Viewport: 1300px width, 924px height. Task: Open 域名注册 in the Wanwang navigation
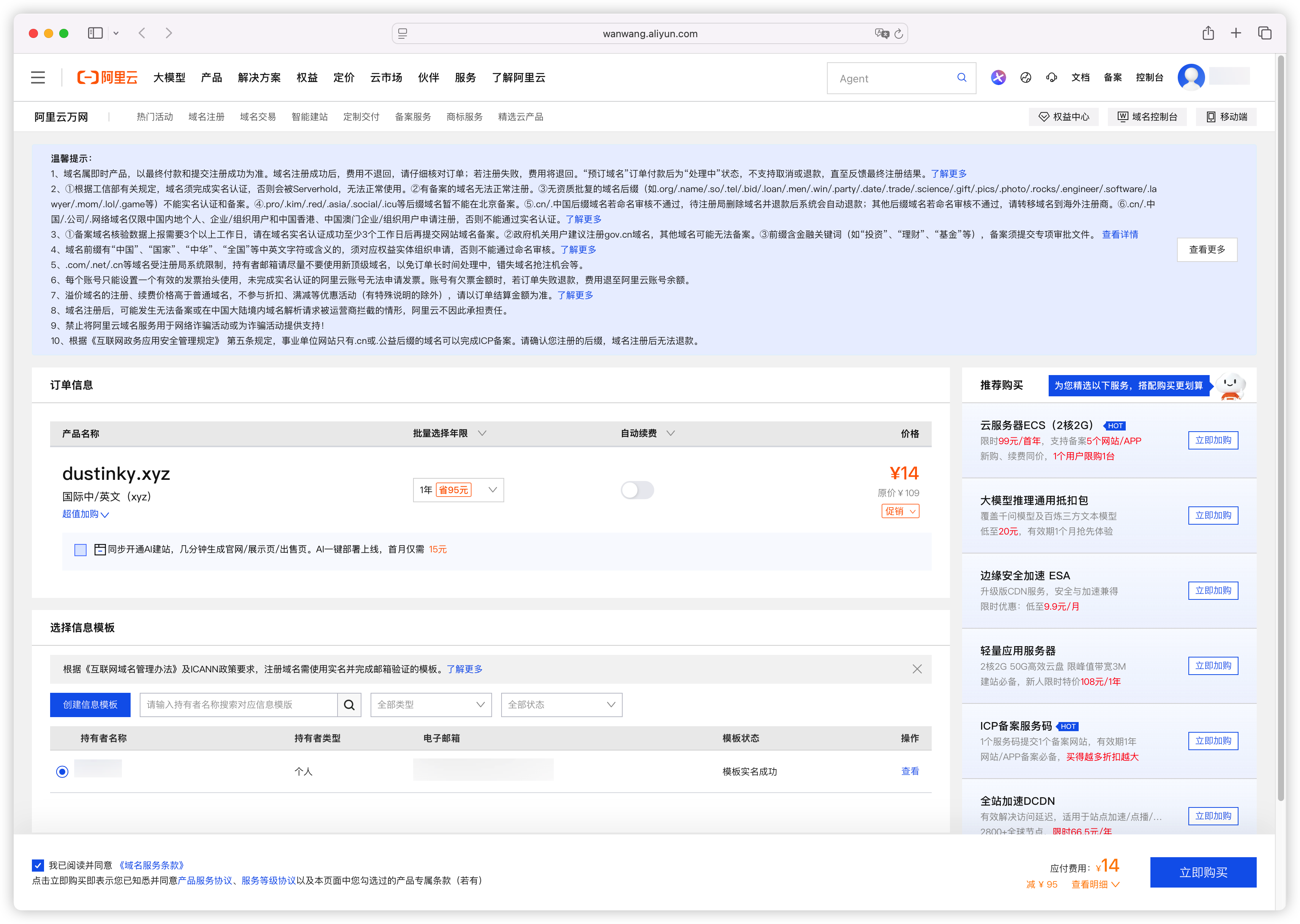click(206, 117)
